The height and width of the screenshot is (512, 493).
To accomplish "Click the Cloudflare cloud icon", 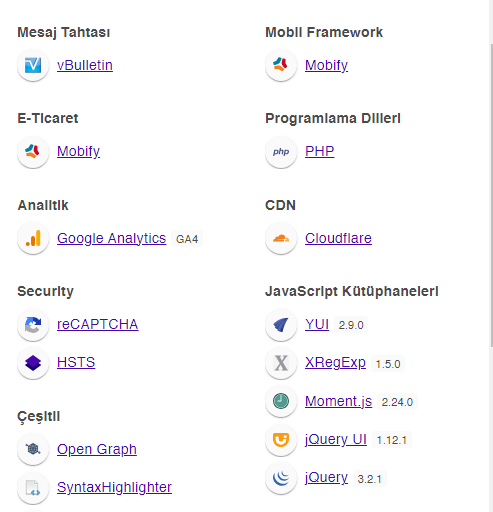I will [281, 238].
